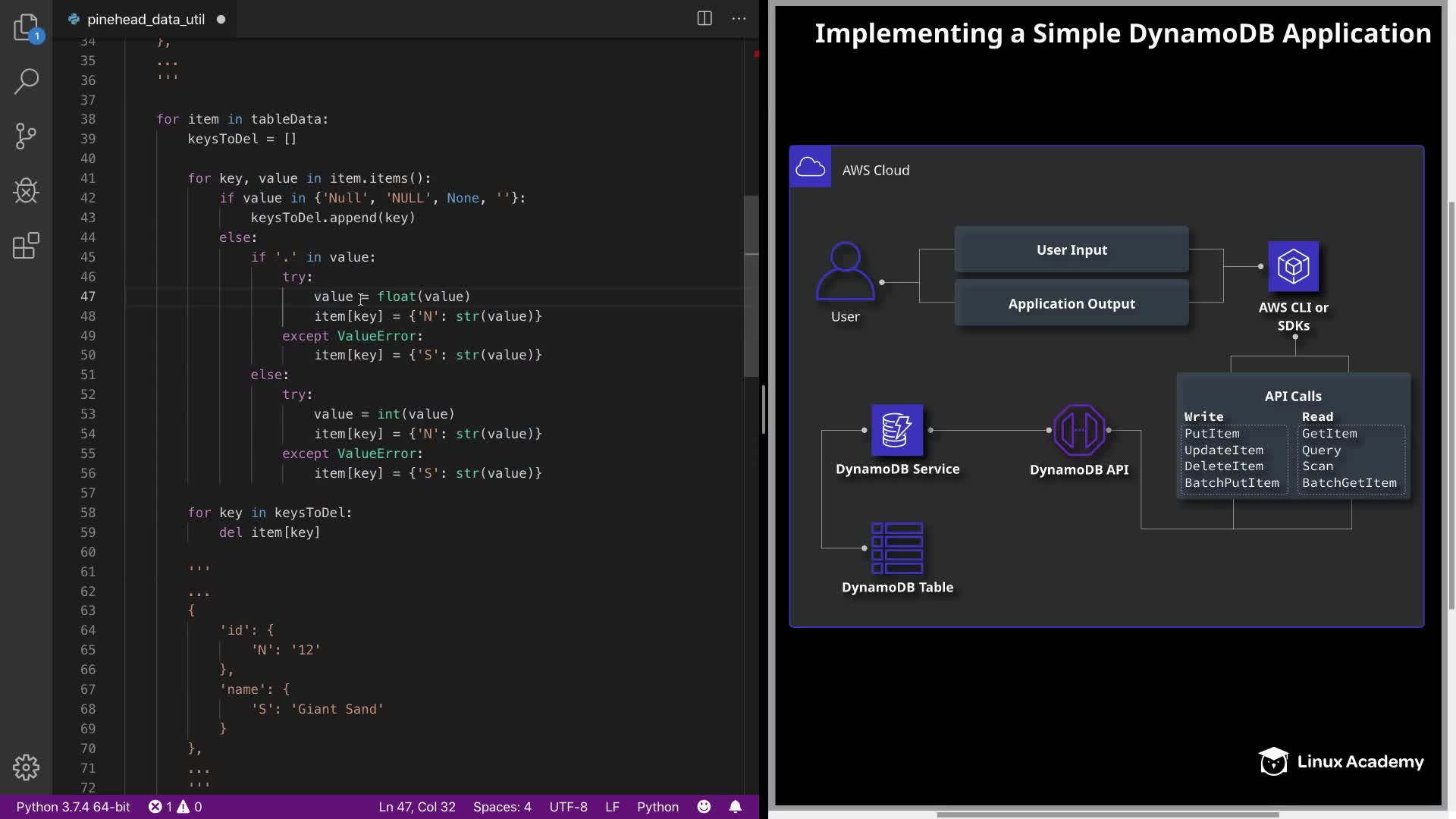Select the pinehead_data_util editor tab
Image resolution: width=1456 pixels, height=819 pixels.
146,20
